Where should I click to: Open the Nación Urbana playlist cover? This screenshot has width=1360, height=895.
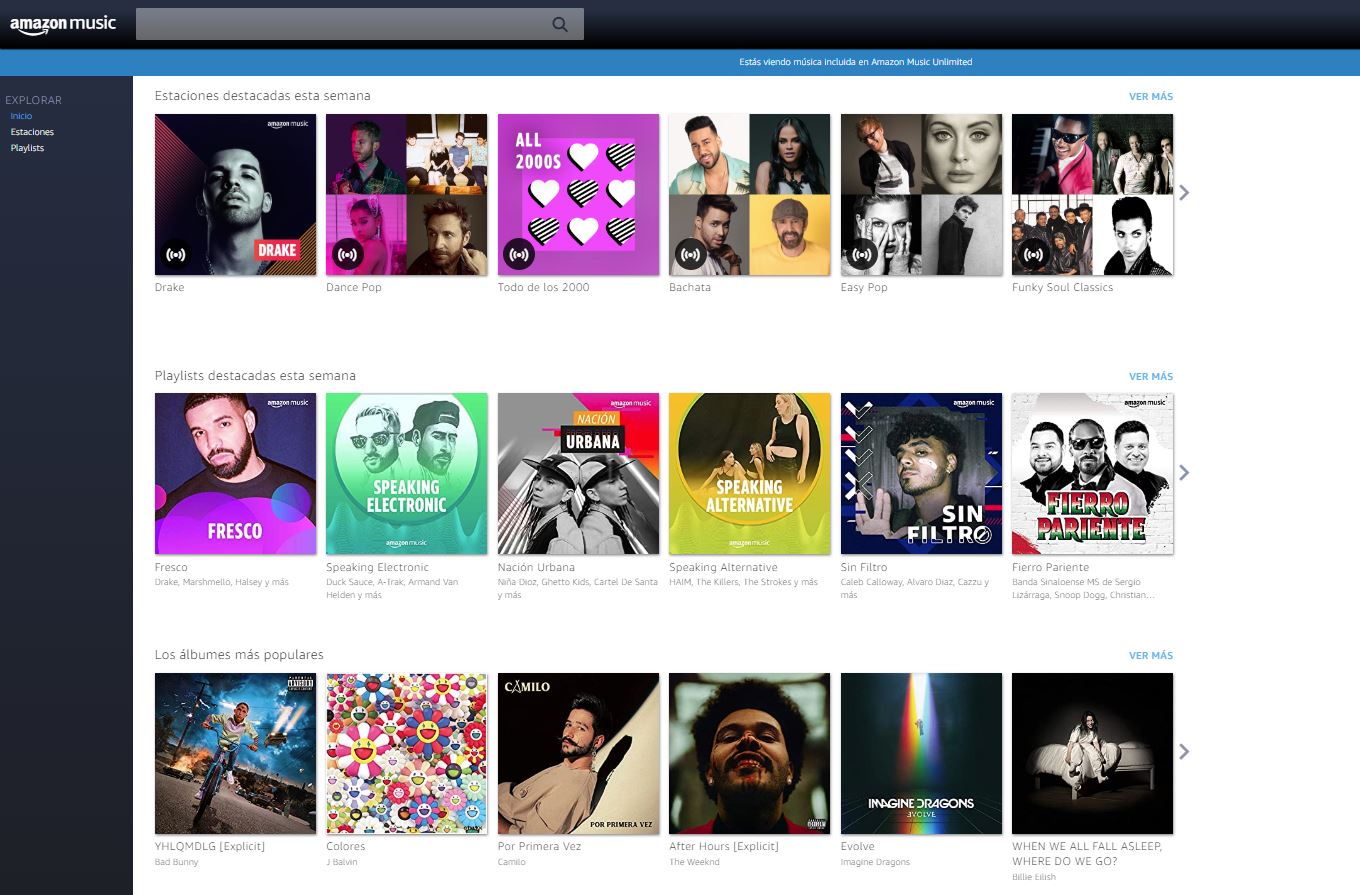click(579, 474)
